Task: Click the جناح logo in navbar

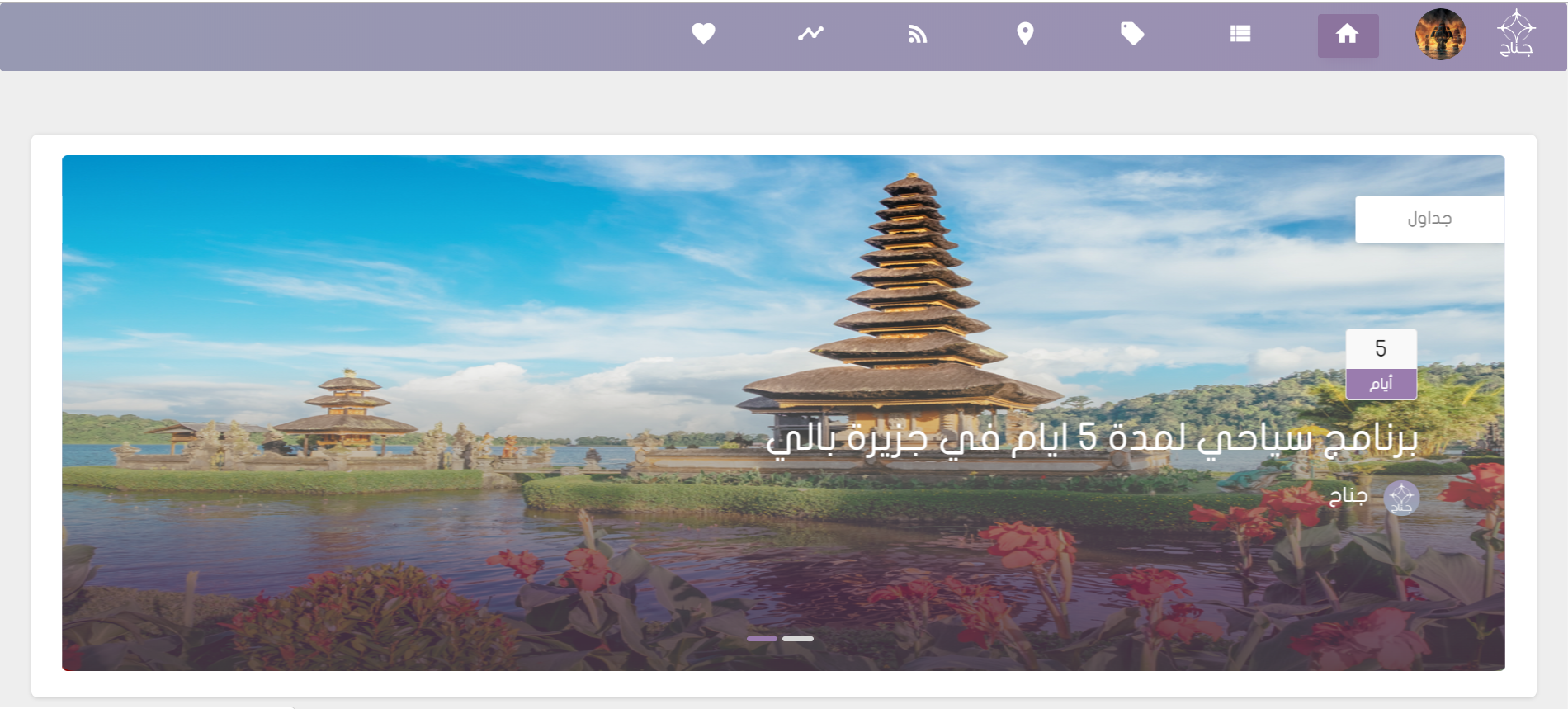Action: click(1516, 34)
